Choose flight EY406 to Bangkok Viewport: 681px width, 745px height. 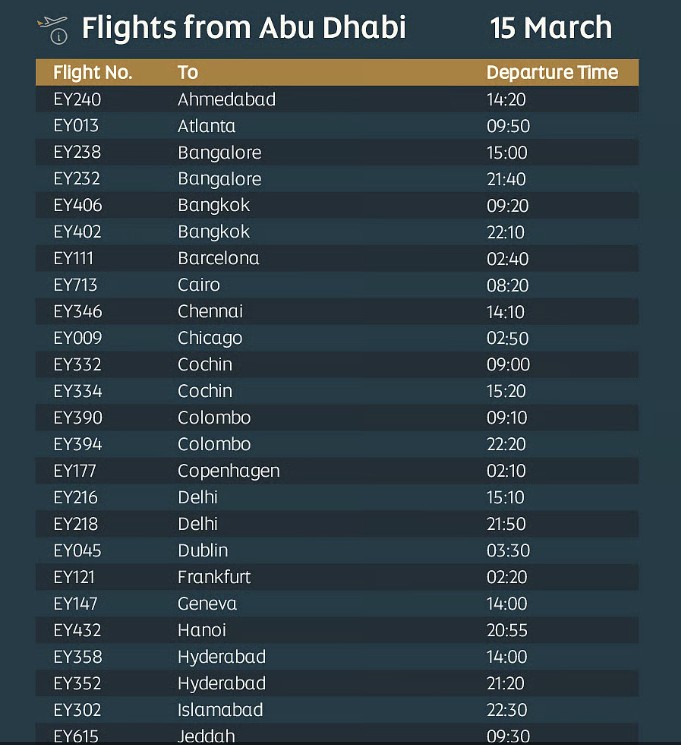point(337,205)
